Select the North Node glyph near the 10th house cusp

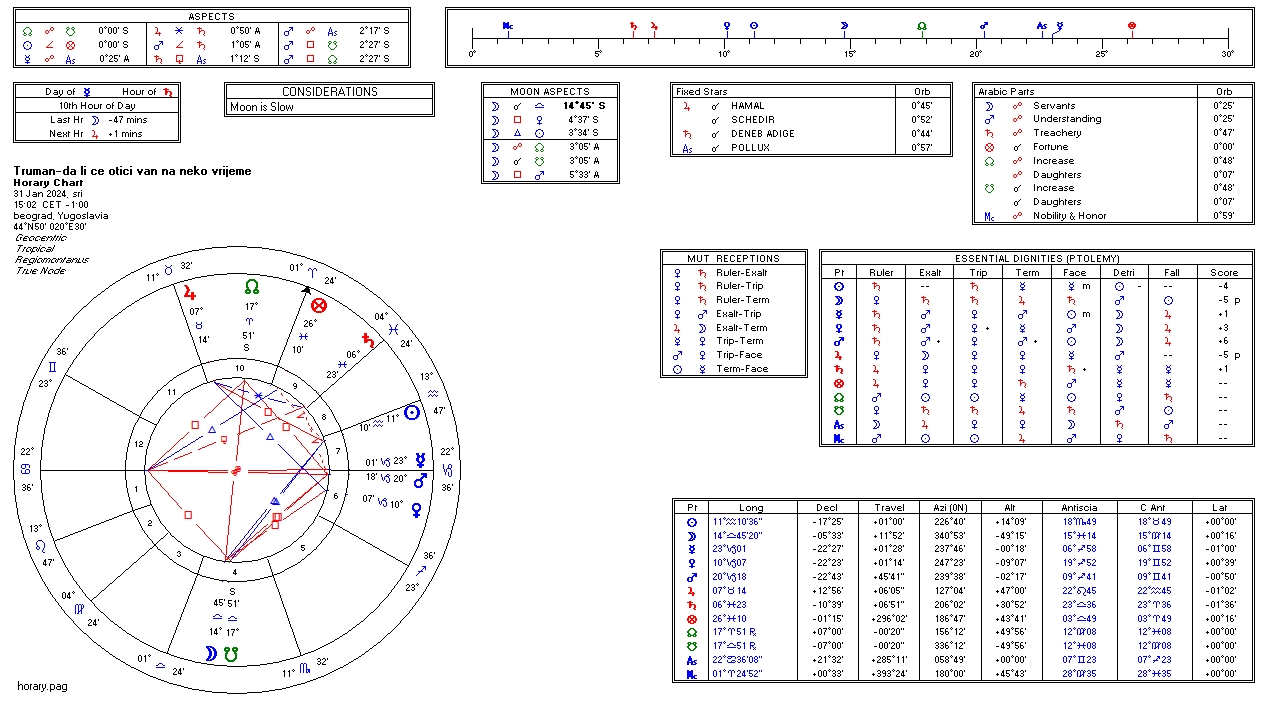[252, 286]
